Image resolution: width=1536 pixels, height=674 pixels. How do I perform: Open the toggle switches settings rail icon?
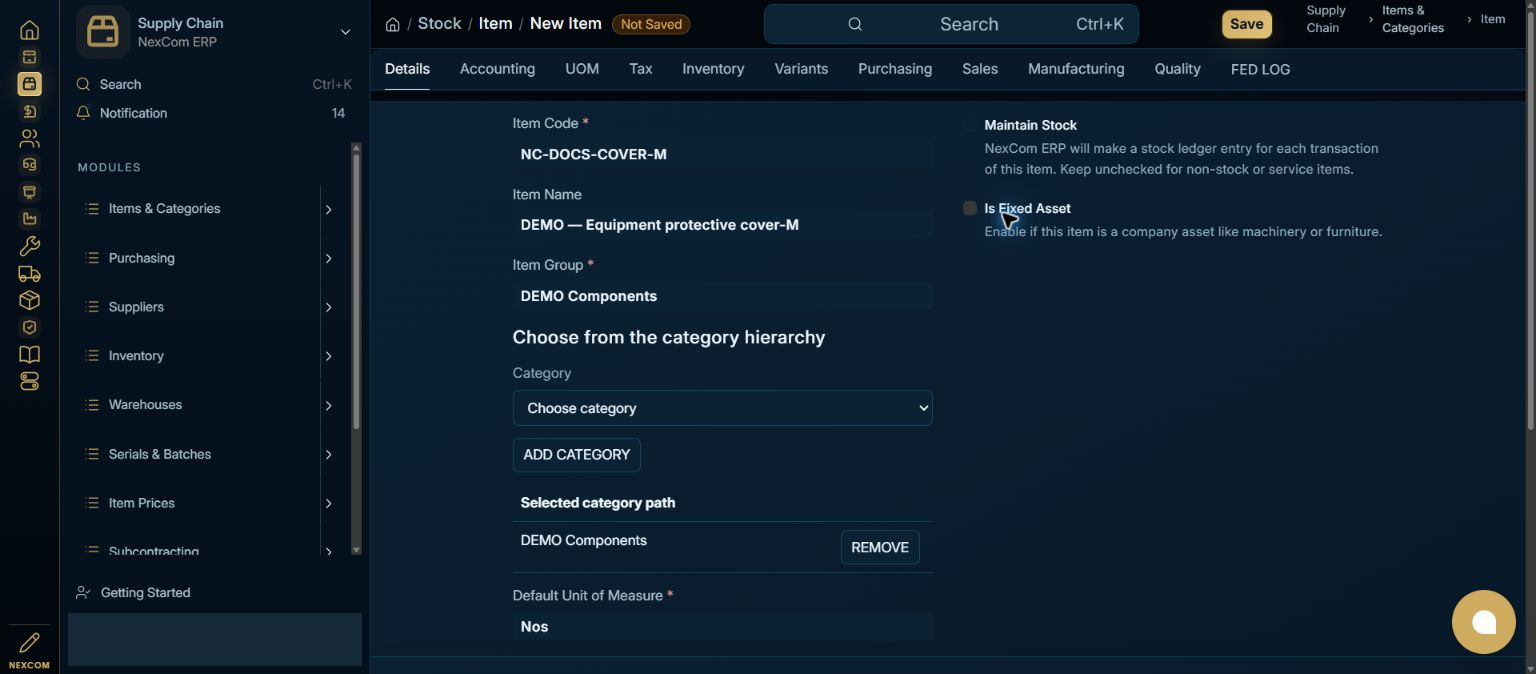point(29,381)
